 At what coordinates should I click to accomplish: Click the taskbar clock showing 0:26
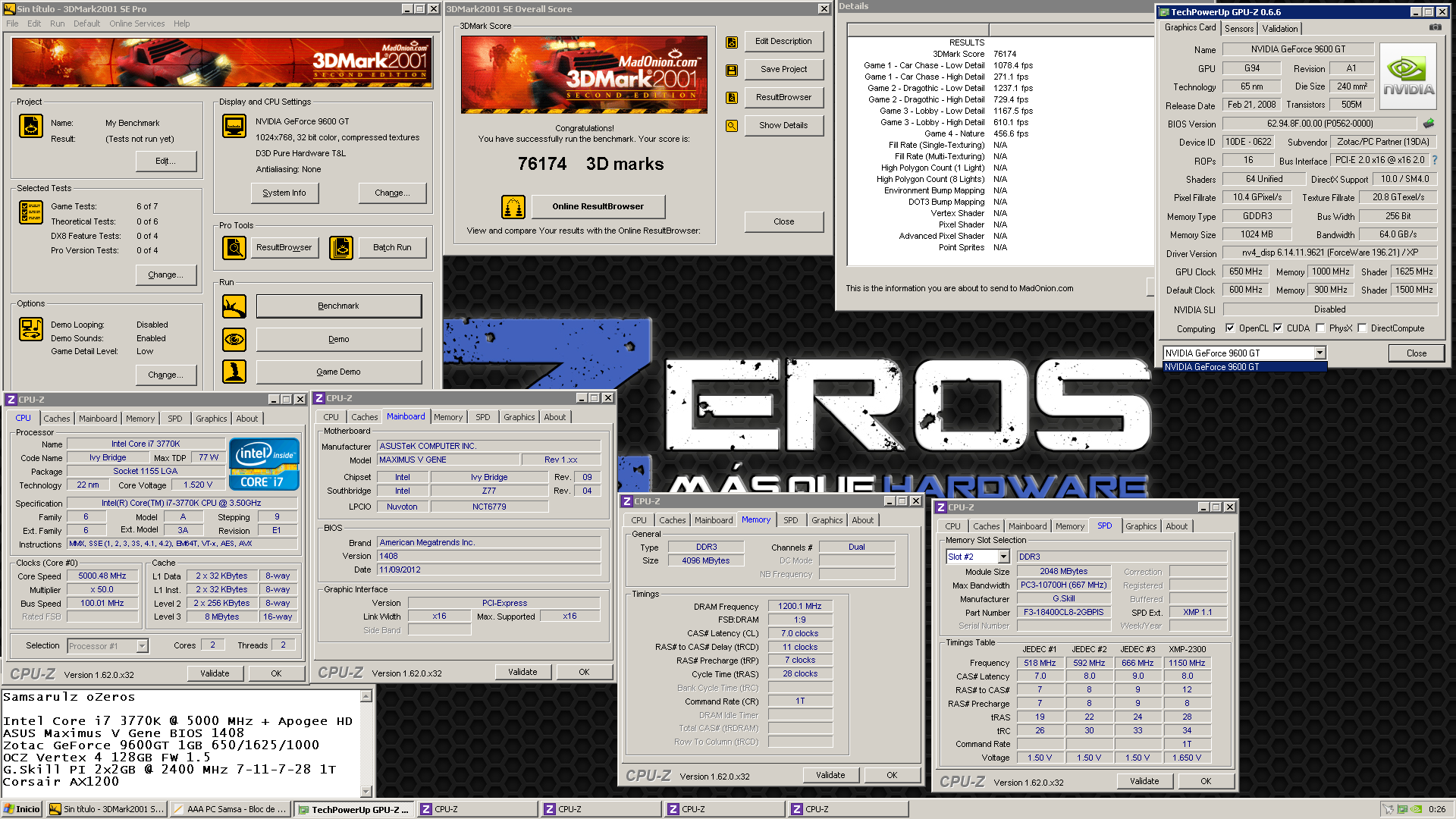coord(1437,809)
